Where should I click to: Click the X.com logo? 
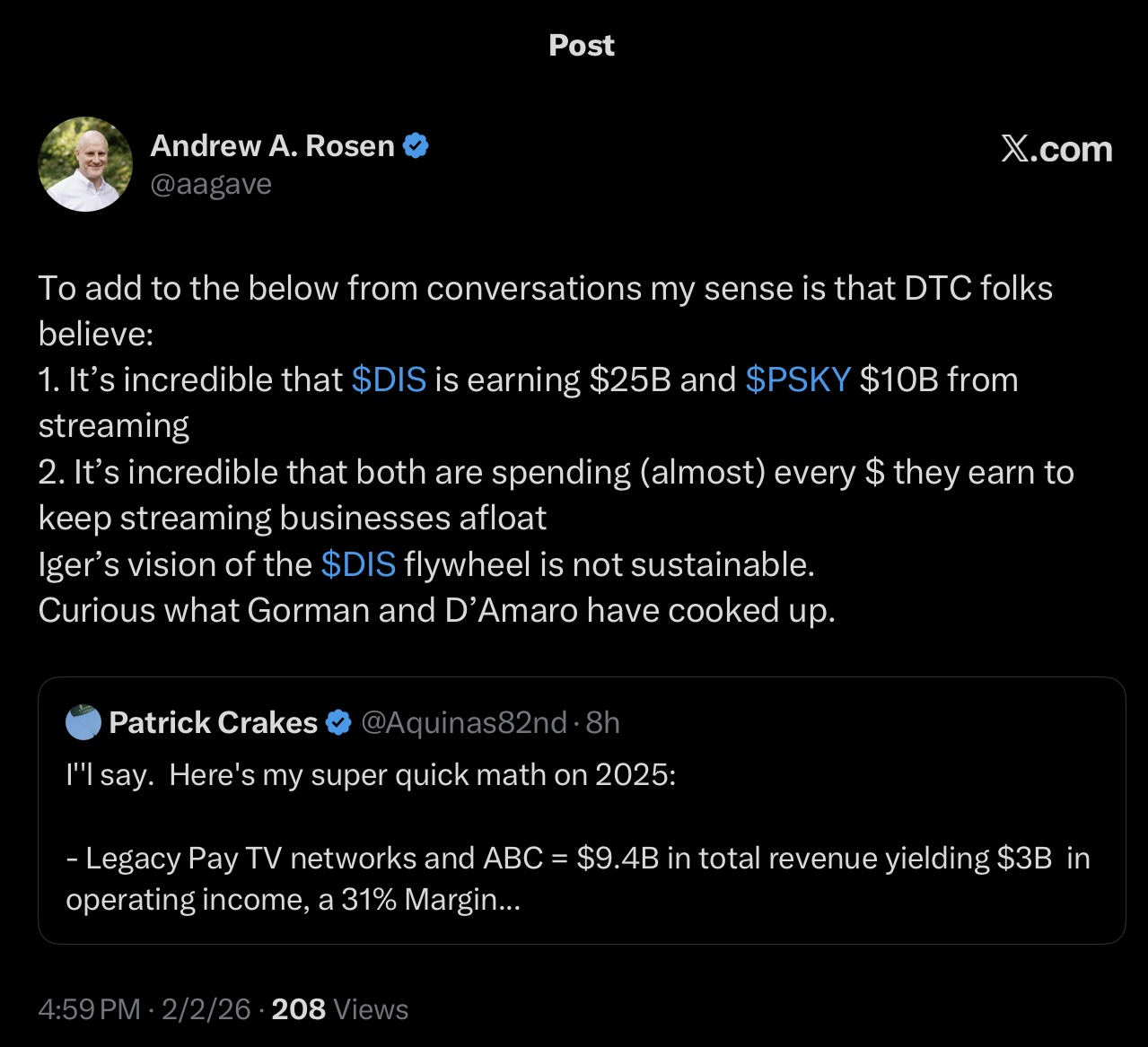1056,149
